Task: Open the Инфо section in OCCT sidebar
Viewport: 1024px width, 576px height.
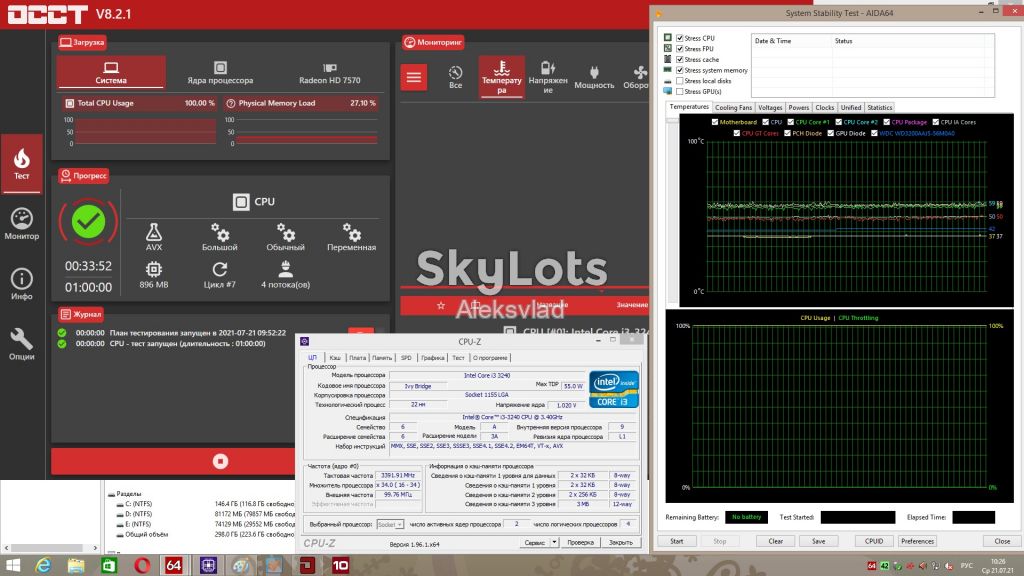Action: (22, 284)
